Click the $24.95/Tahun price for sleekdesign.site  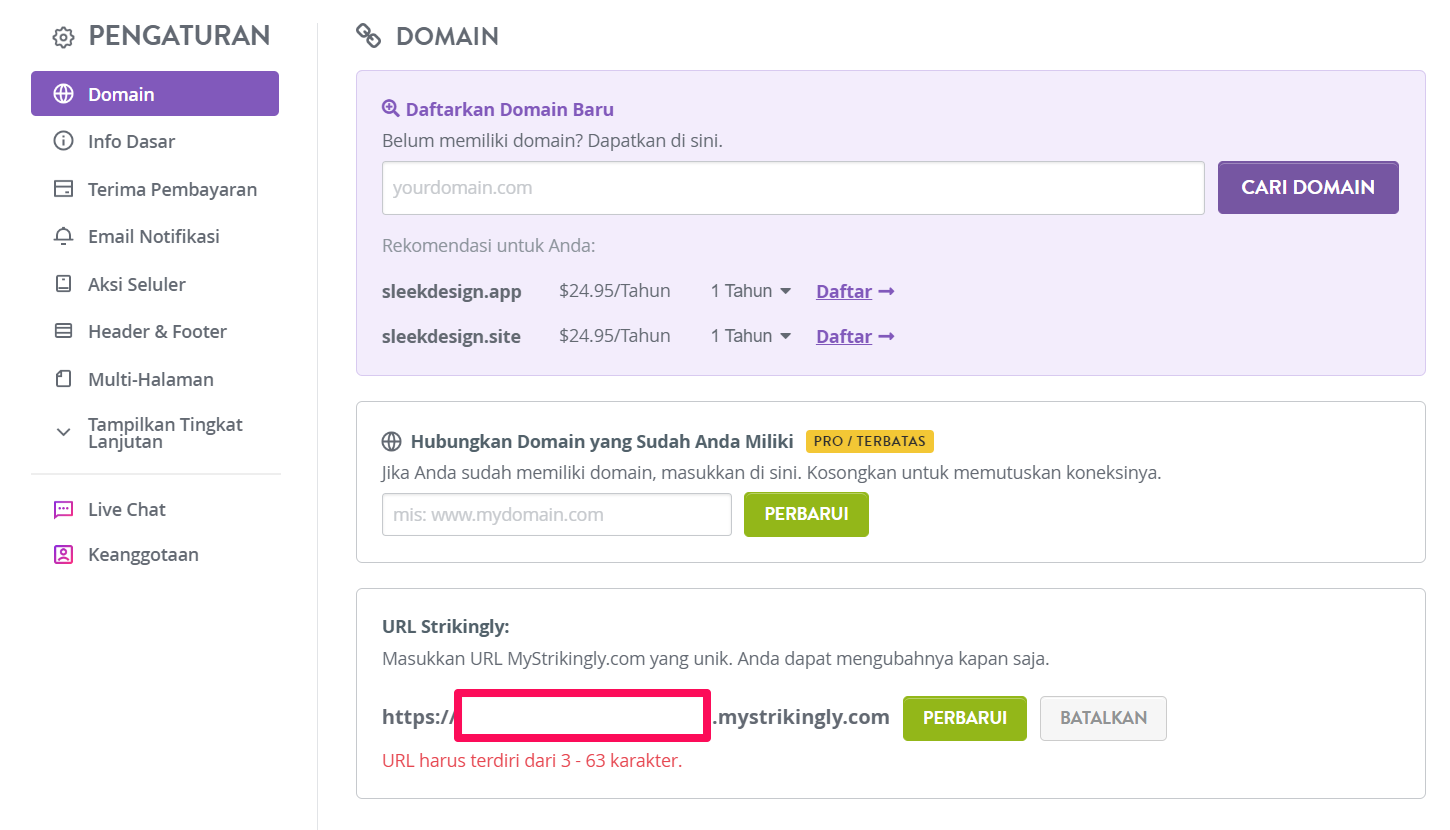click(x=615, y=336)
